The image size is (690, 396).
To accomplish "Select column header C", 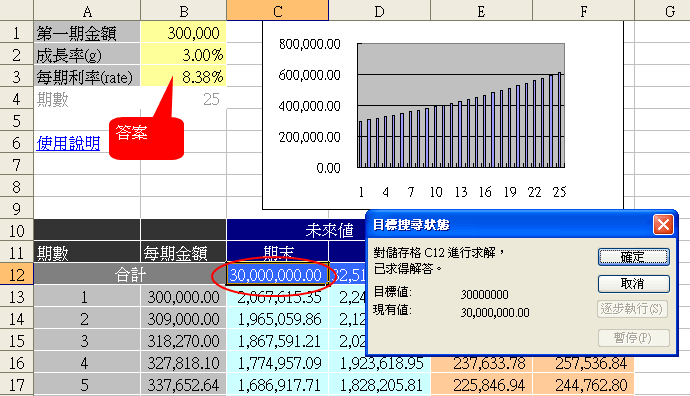I will tap(278, 10).
